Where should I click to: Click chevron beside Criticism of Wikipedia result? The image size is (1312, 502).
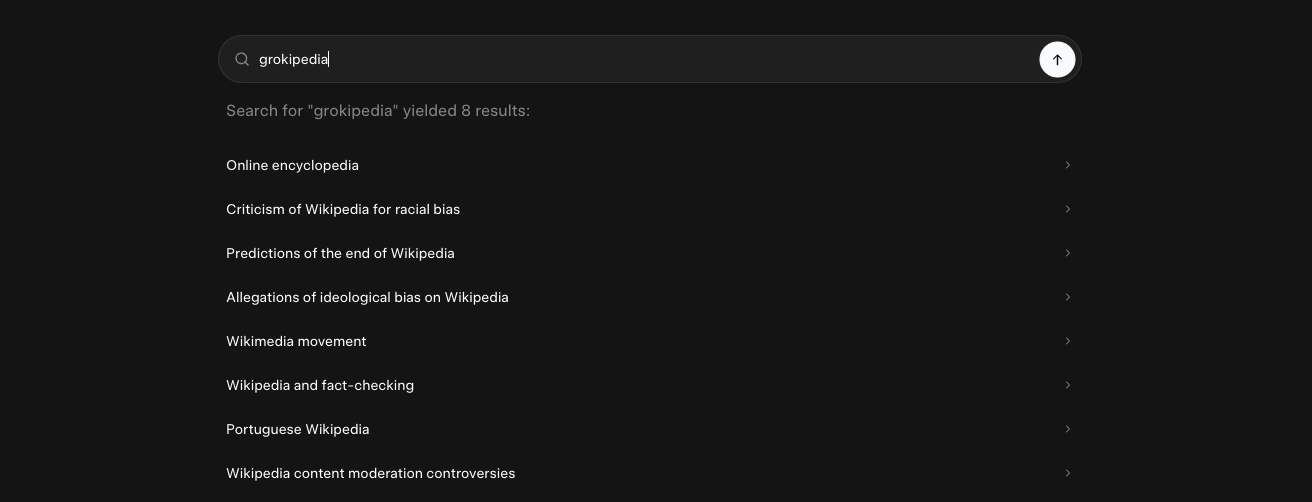point(1067,209)
